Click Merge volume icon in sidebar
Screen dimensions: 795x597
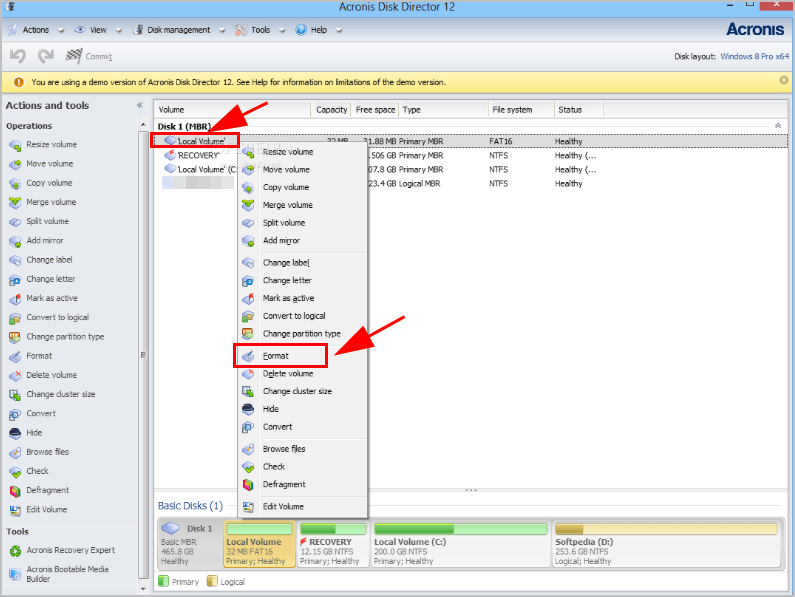[15, 203]
